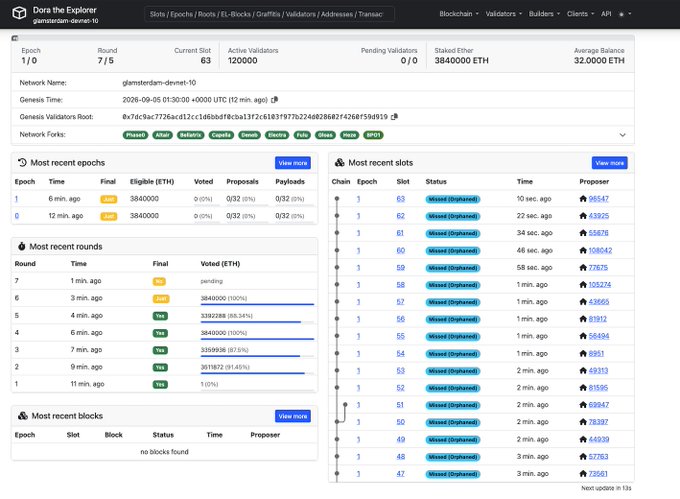Viewport: 680px width, 499px height.
Task: Click the Yes final badge for round 4
Action: click(160, 333)
